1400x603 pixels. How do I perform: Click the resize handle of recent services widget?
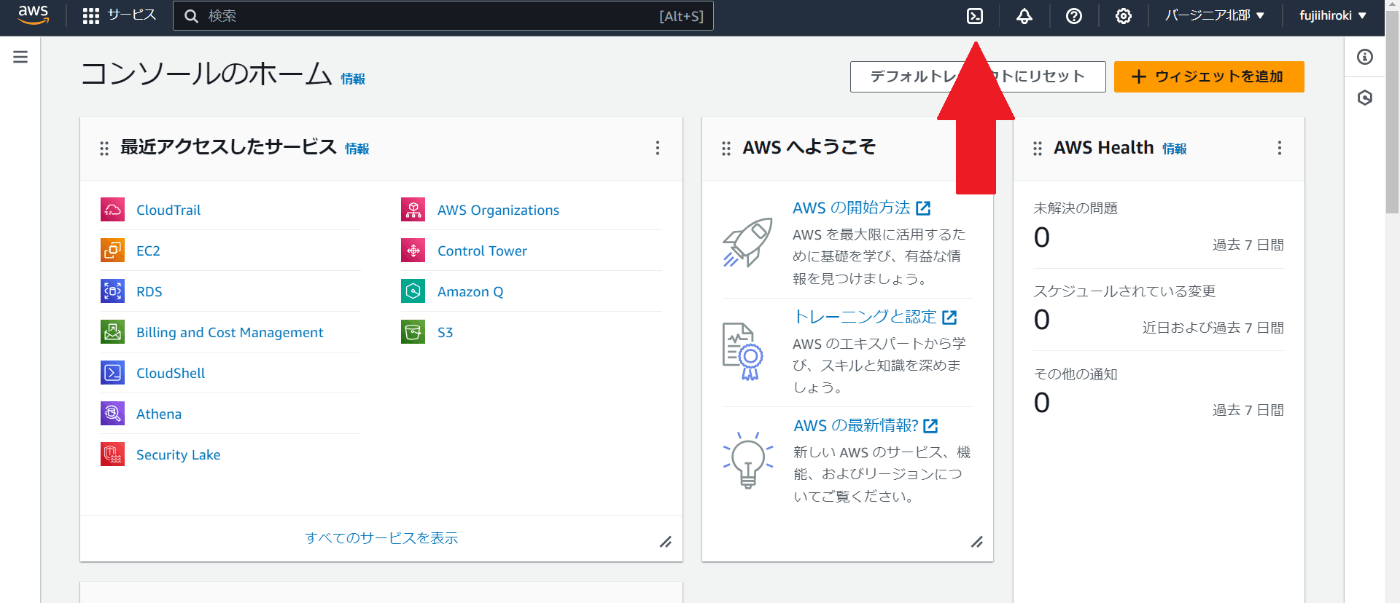(x=665, y=542)
